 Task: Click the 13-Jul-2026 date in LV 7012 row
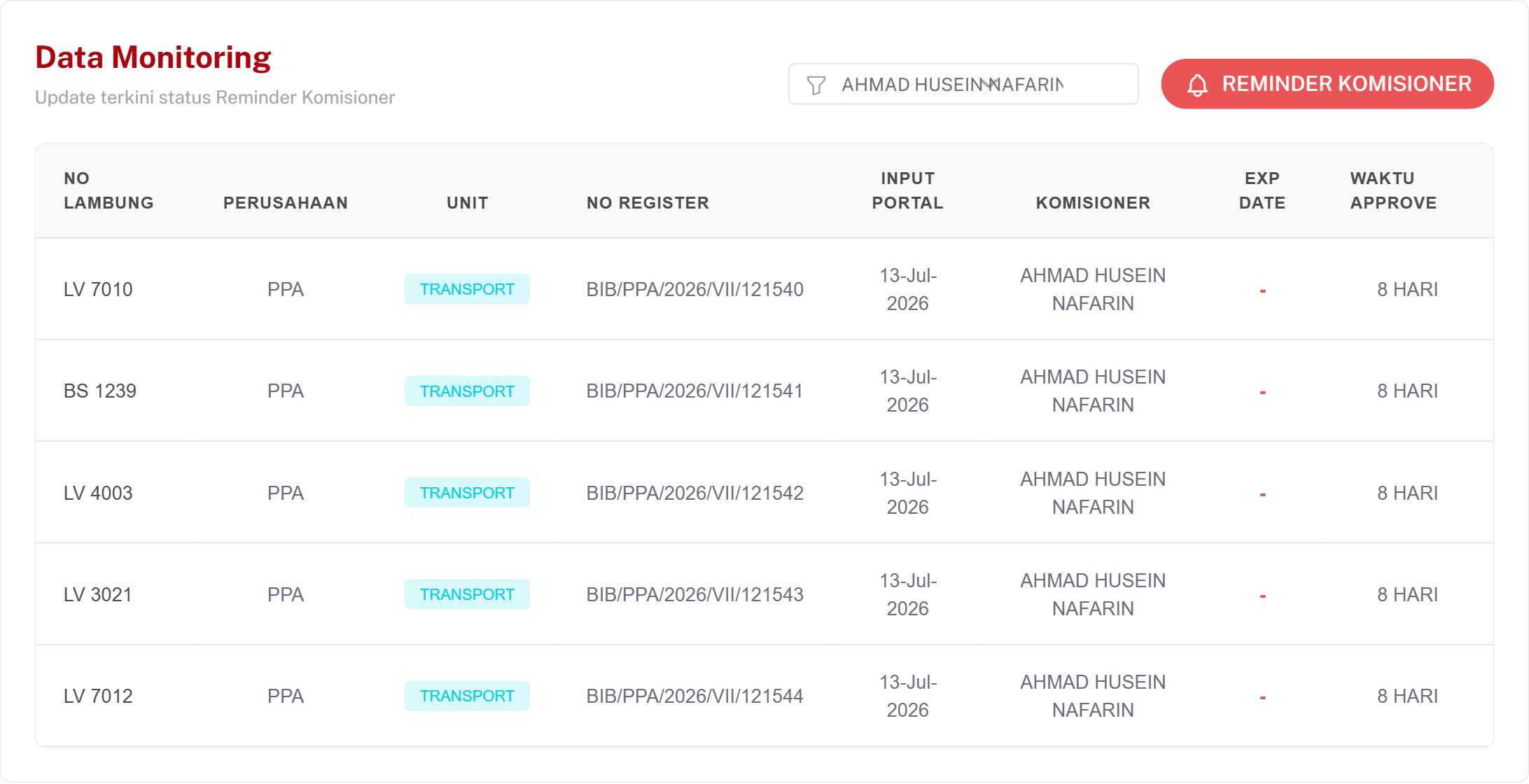pyautogui.click(x=908, y=696)
